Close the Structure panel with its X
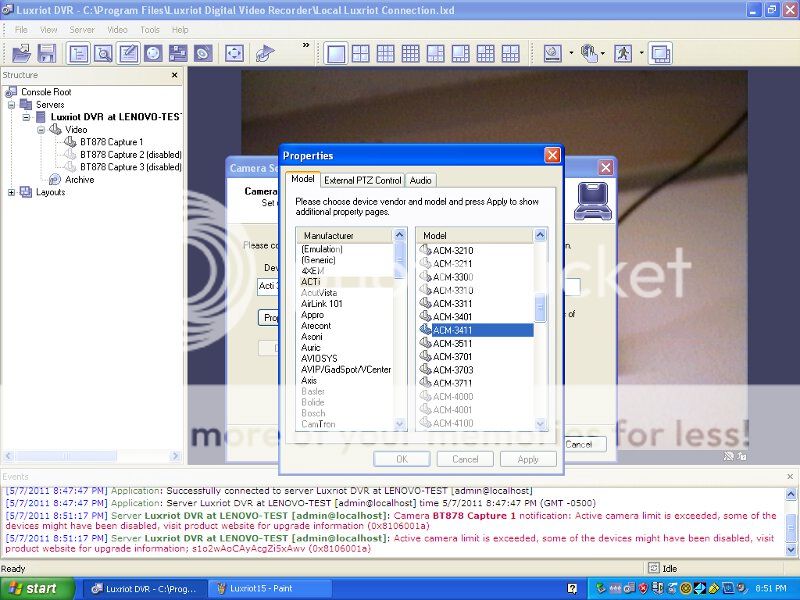 [174, 75]
